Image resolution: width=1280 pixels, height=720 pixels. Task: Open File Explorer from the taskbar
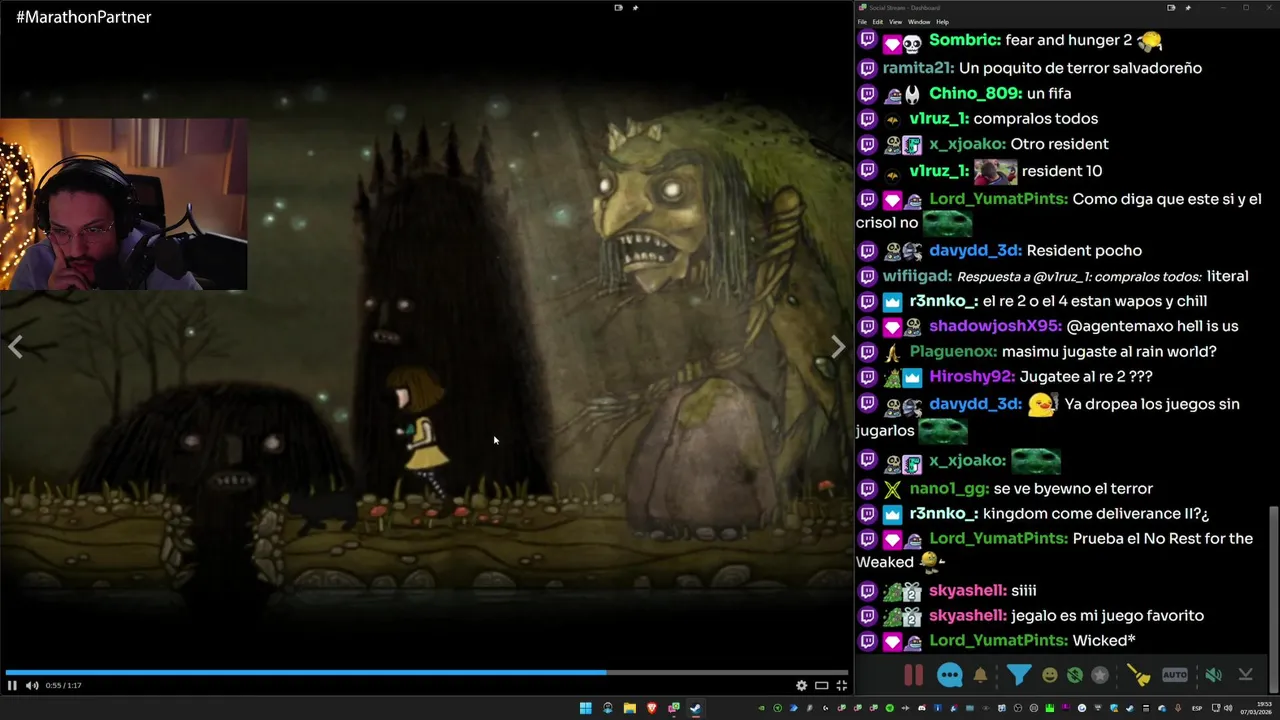coord(630,708)
